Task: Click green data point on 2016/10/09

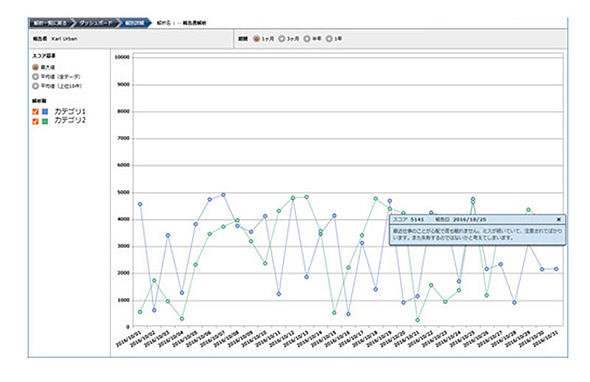Action: tap(251, 241)
